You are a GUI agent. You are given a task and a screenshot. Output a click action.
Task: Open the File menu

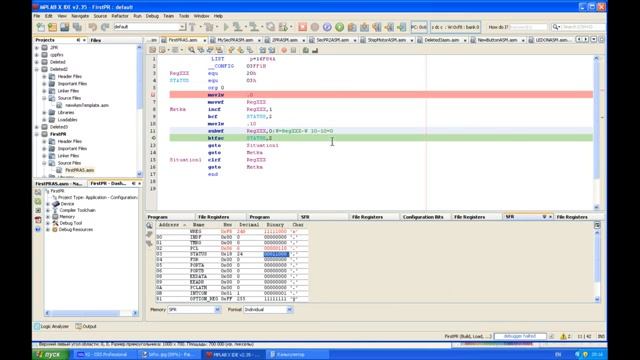(x=37, y=16)
